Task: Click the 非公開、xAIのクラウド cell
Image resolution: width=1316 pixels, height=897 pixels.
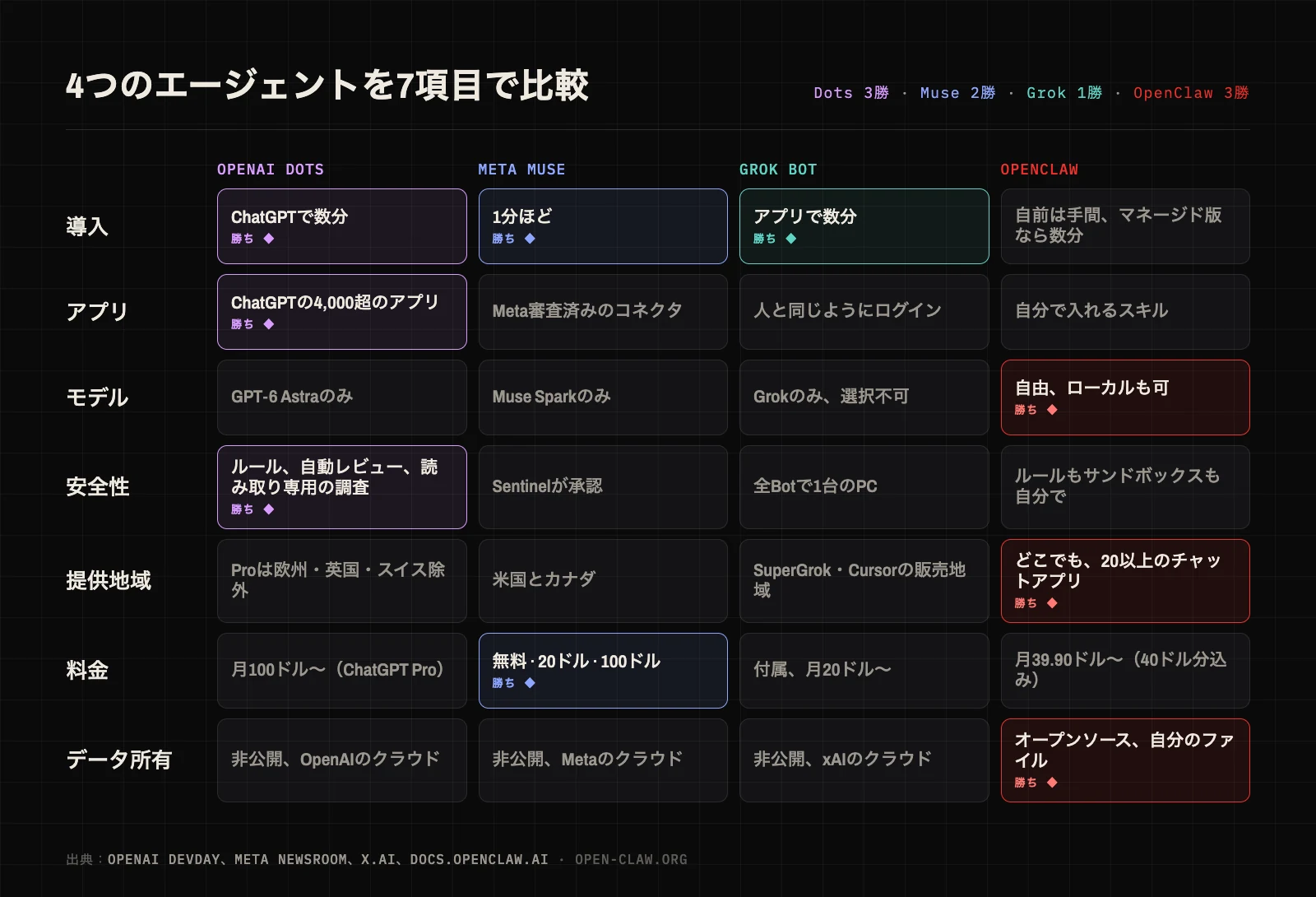Action: click(x=864, y=760)
